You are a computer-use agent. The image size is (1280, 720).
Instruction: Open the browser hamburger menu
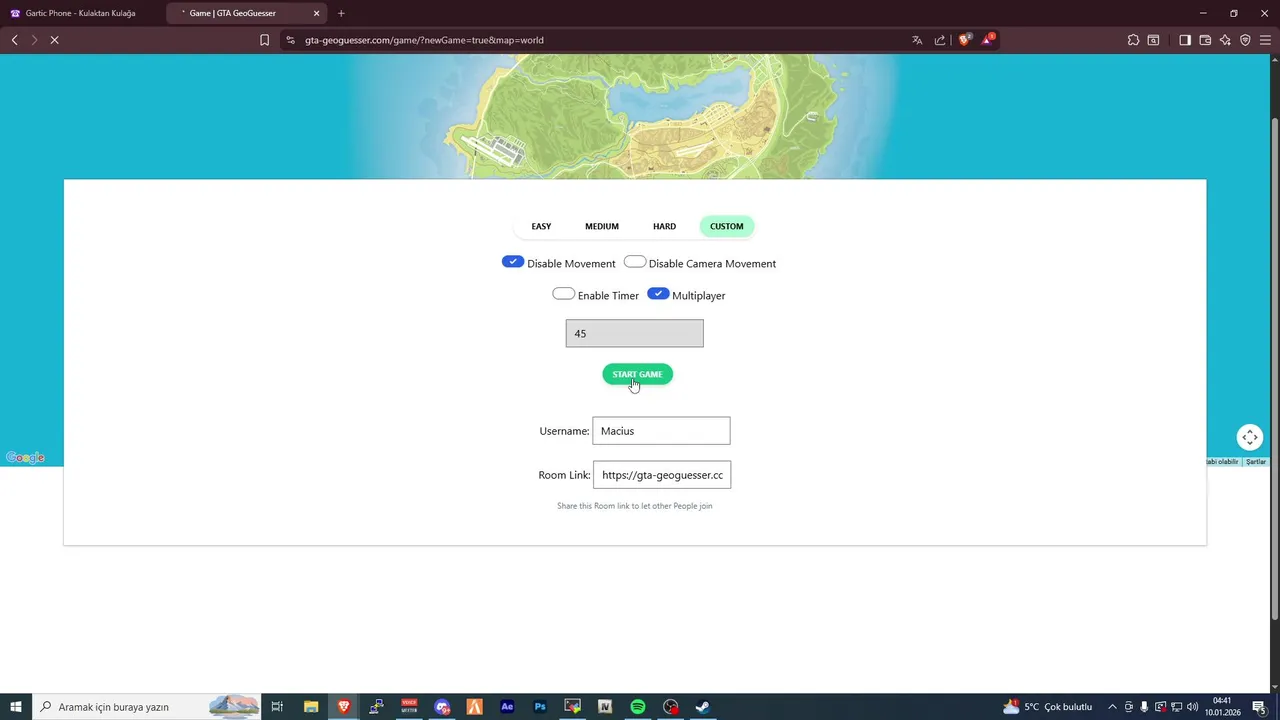[x=1265, y=40]
